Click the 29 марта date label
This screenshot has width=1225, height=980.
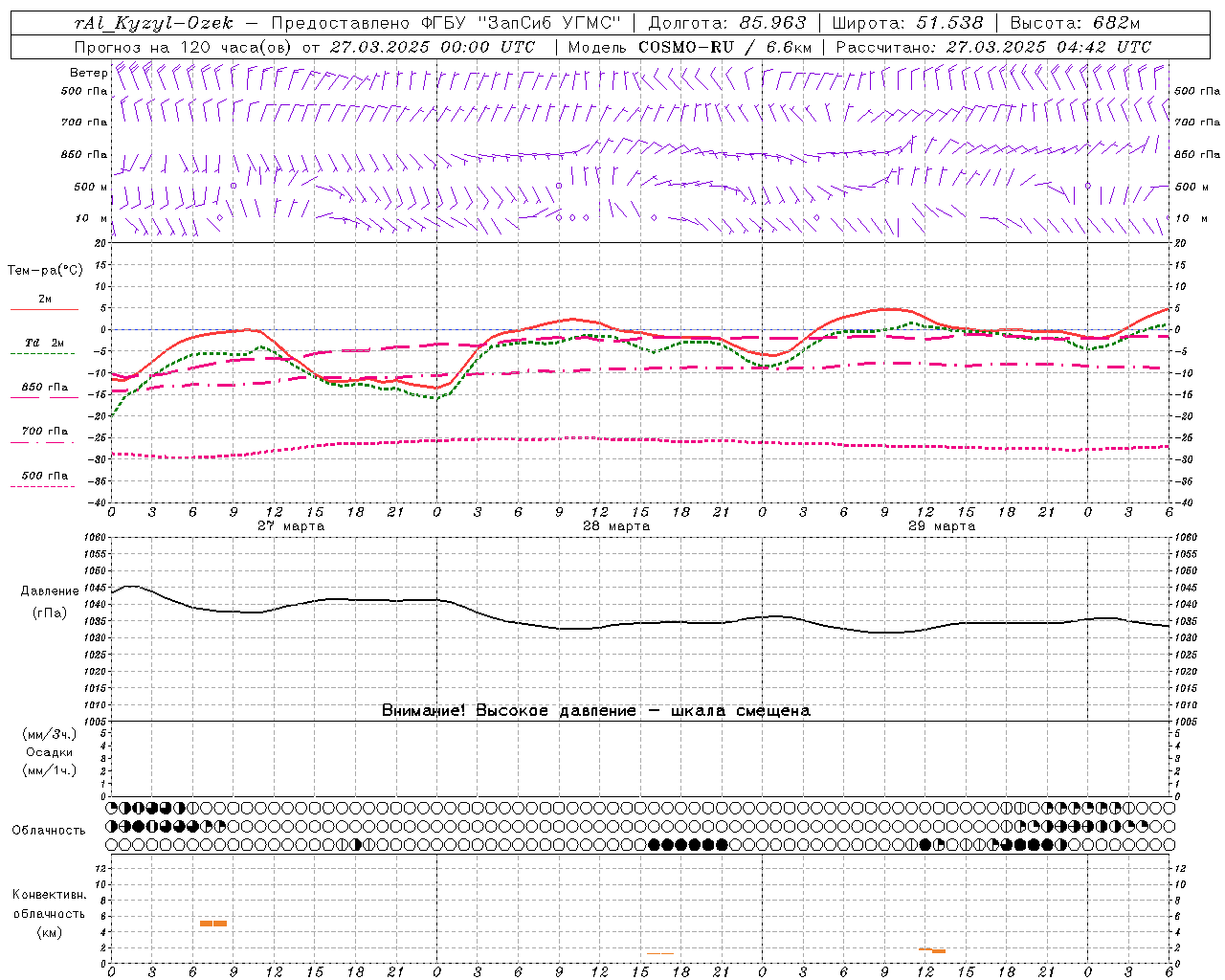click(x=942, y=526)
